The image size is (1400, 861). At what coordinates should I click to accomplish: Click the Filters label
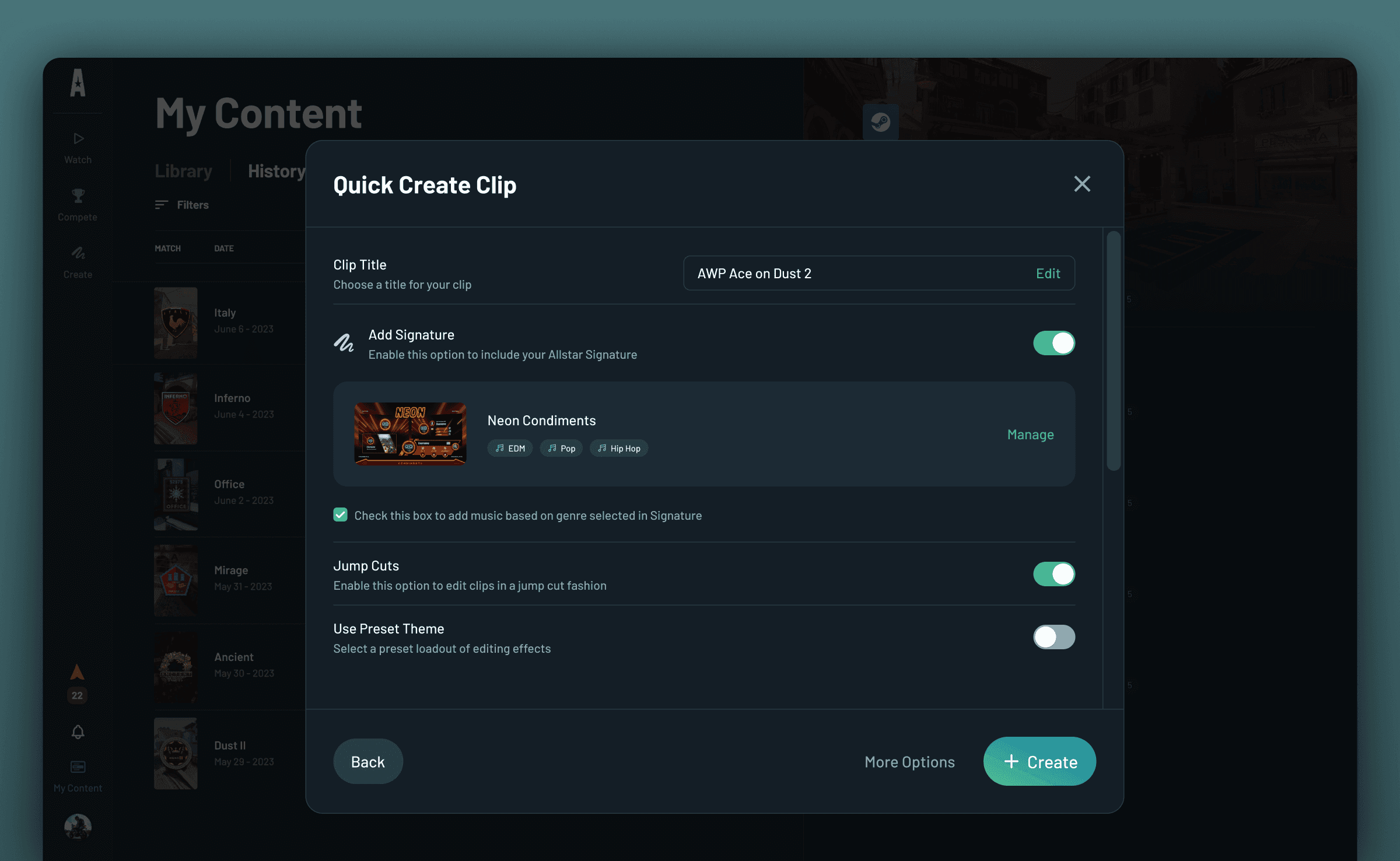(192, 205)
